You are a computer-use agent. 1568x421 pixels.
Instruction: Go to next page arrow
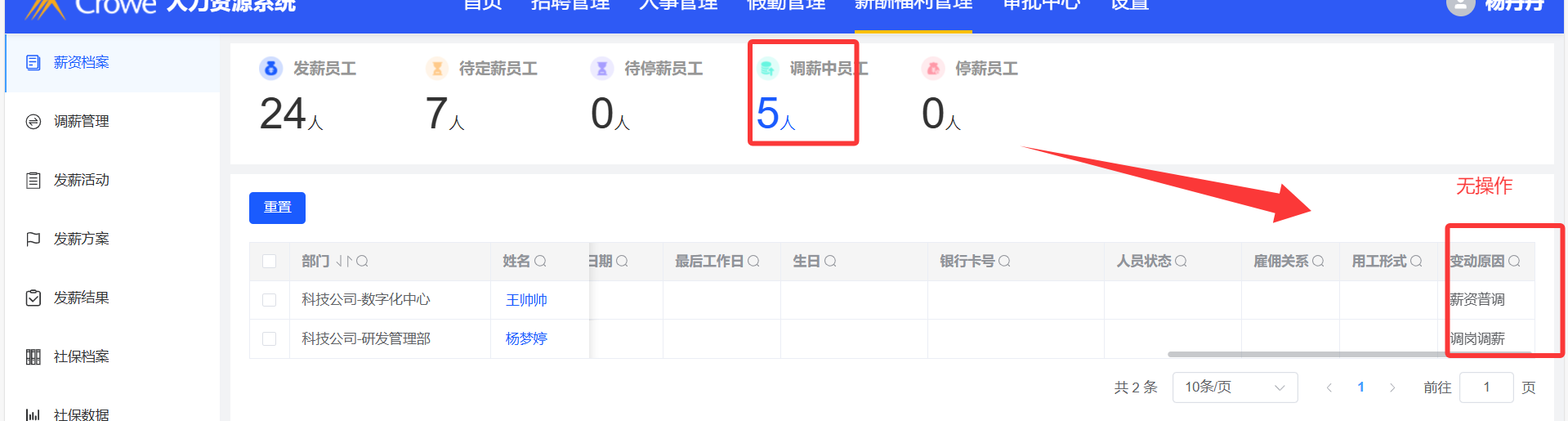[x=1392, y=387]
